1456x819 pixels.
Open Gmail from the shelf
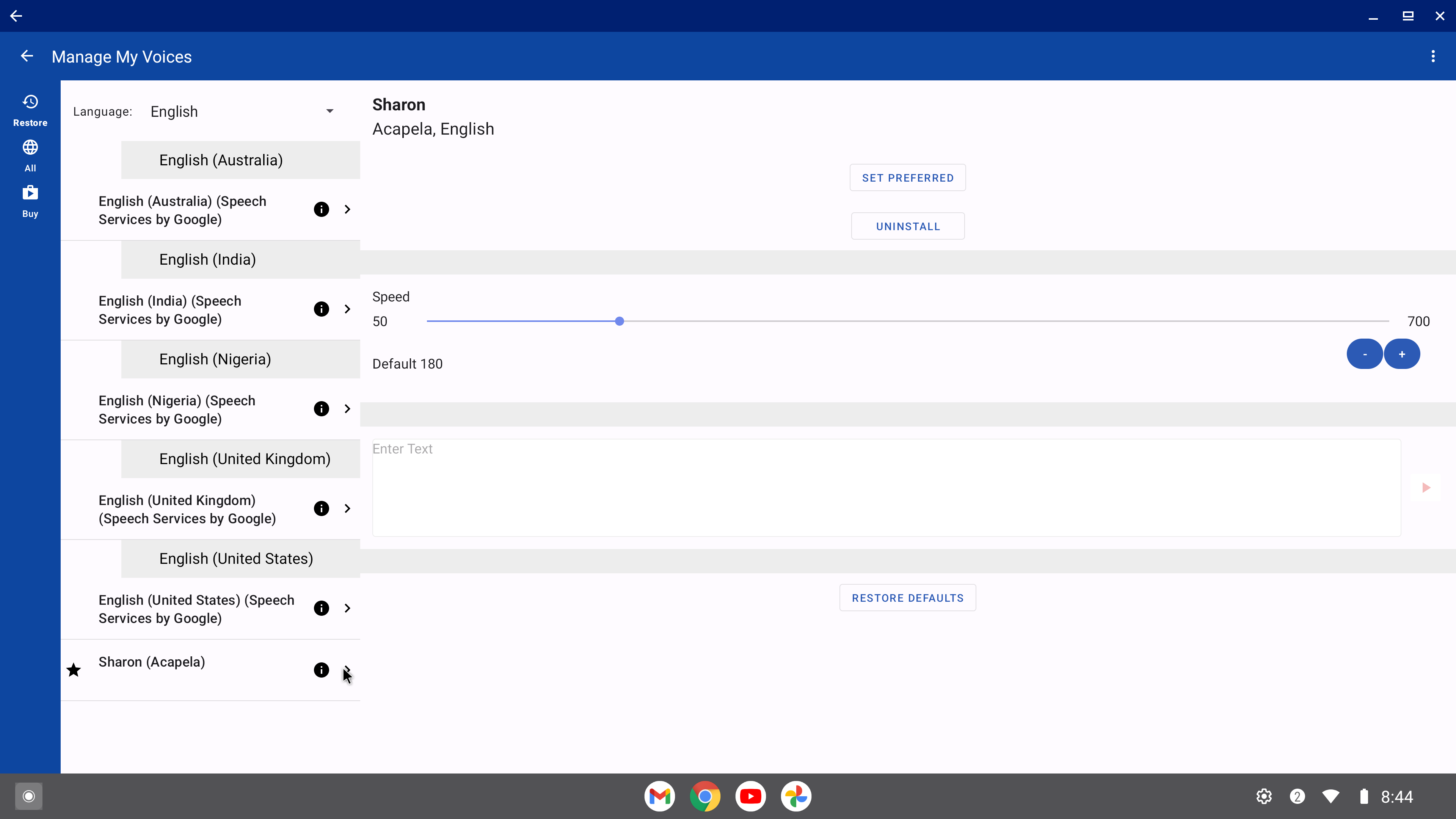[660, 796]
